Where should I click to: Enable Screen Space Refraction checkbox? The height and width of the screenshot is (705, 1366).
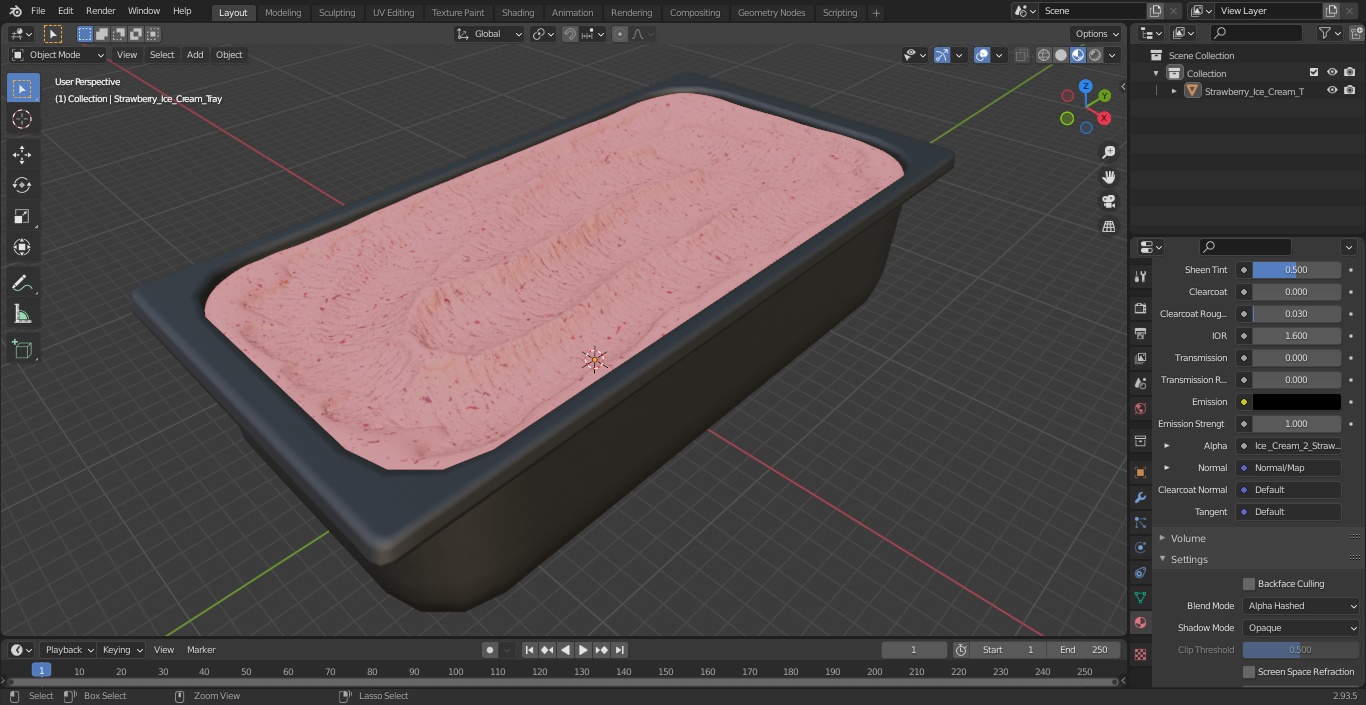[1249, 672]
